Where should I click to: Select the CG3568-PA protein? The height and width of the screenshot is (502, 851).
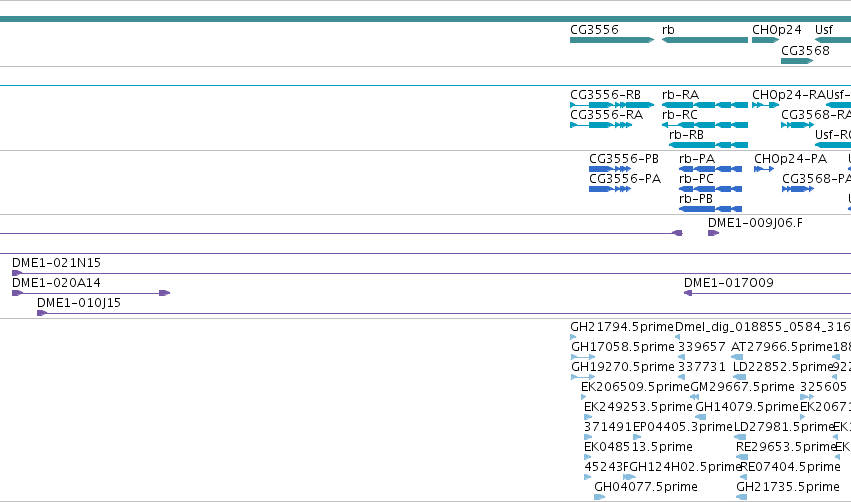(x=797, y=189)
